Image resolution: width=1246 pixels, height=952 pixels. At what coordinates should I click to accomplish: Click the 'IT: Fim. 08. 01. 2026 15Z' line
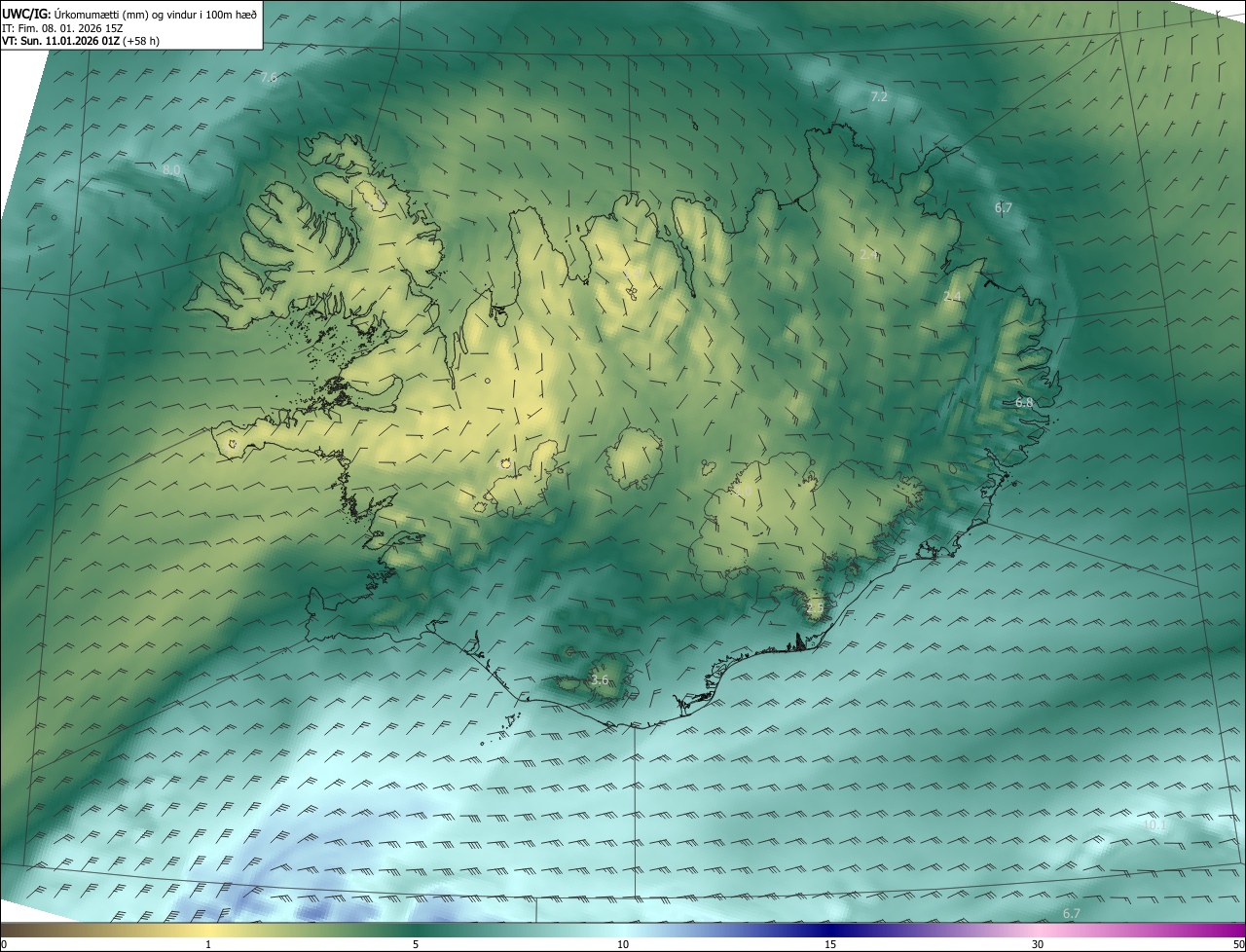click(x=62, y=27)
